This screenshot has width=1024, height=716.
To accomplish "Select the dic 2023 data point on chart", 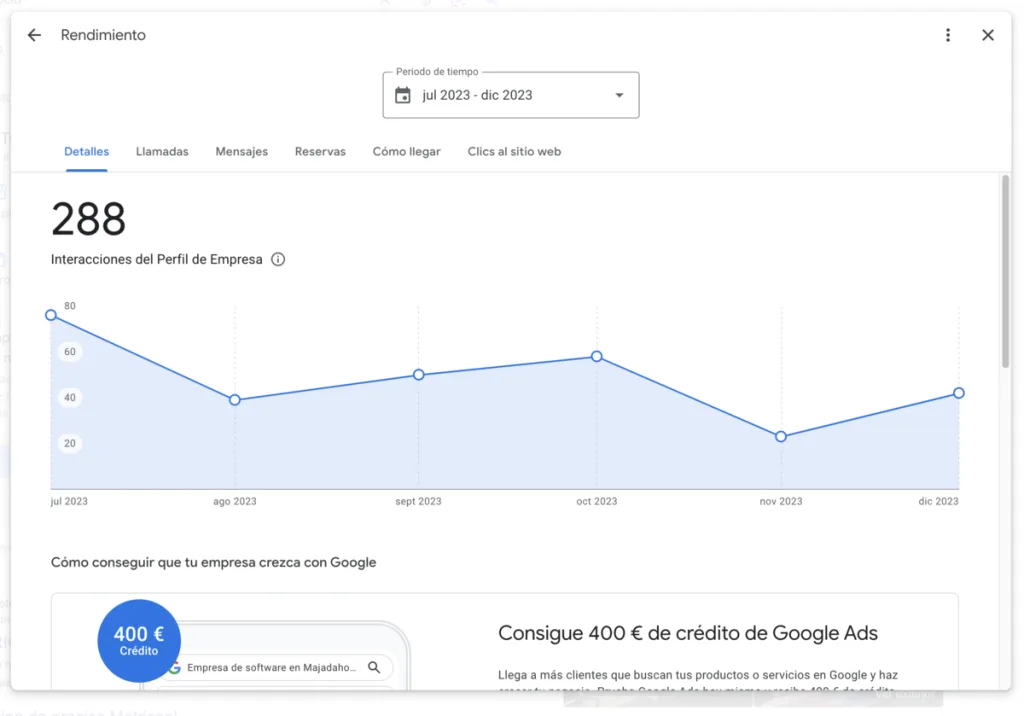I will 958,393.
